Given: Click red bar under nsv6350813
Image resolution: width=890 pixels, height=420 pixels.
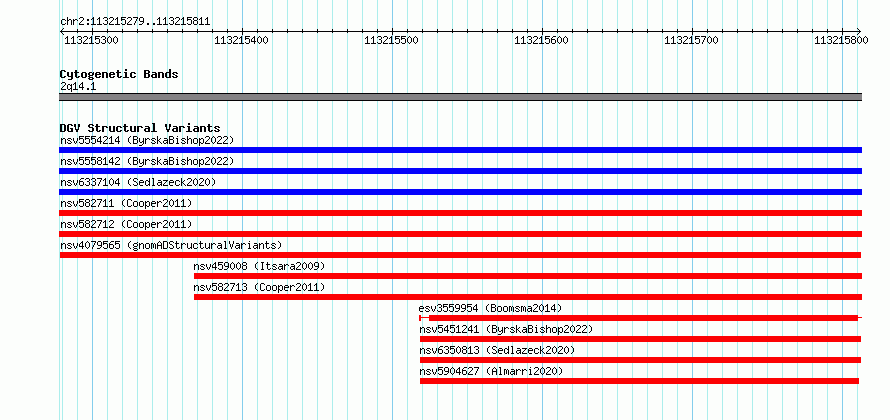Looking at the screenshot, I should pos(640,360).
